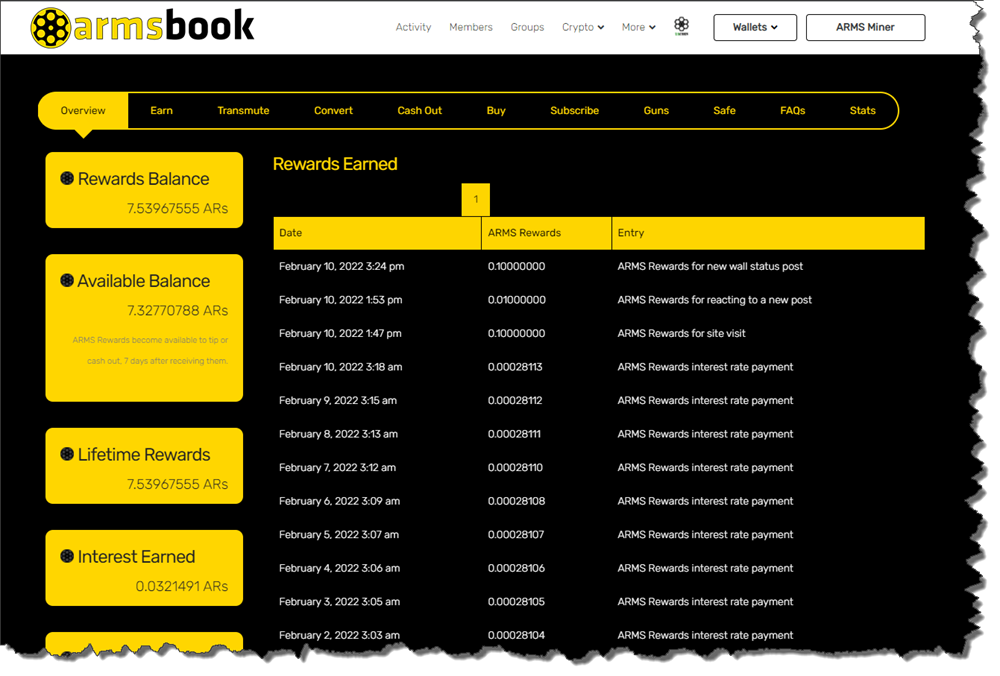This screenshot has width=1000, height=676.
Task: View the FAQs tab
Action: 793,111
